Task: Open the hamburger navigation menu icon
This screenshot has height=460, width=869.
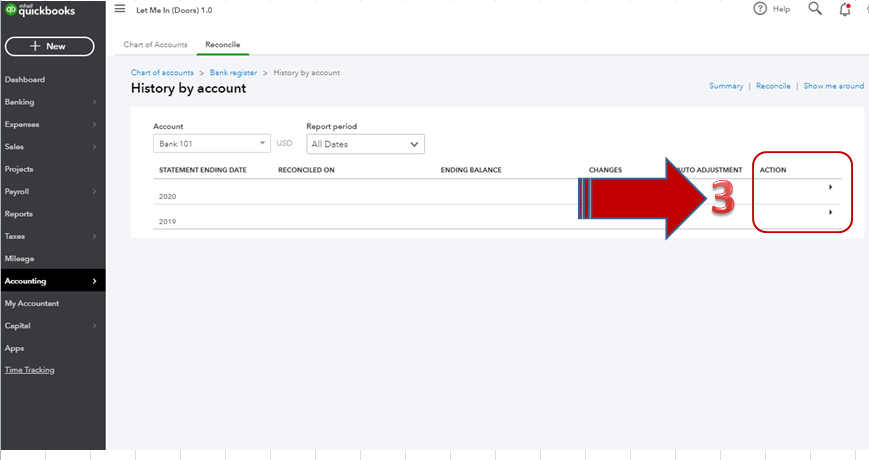Action: coord(120,9)
